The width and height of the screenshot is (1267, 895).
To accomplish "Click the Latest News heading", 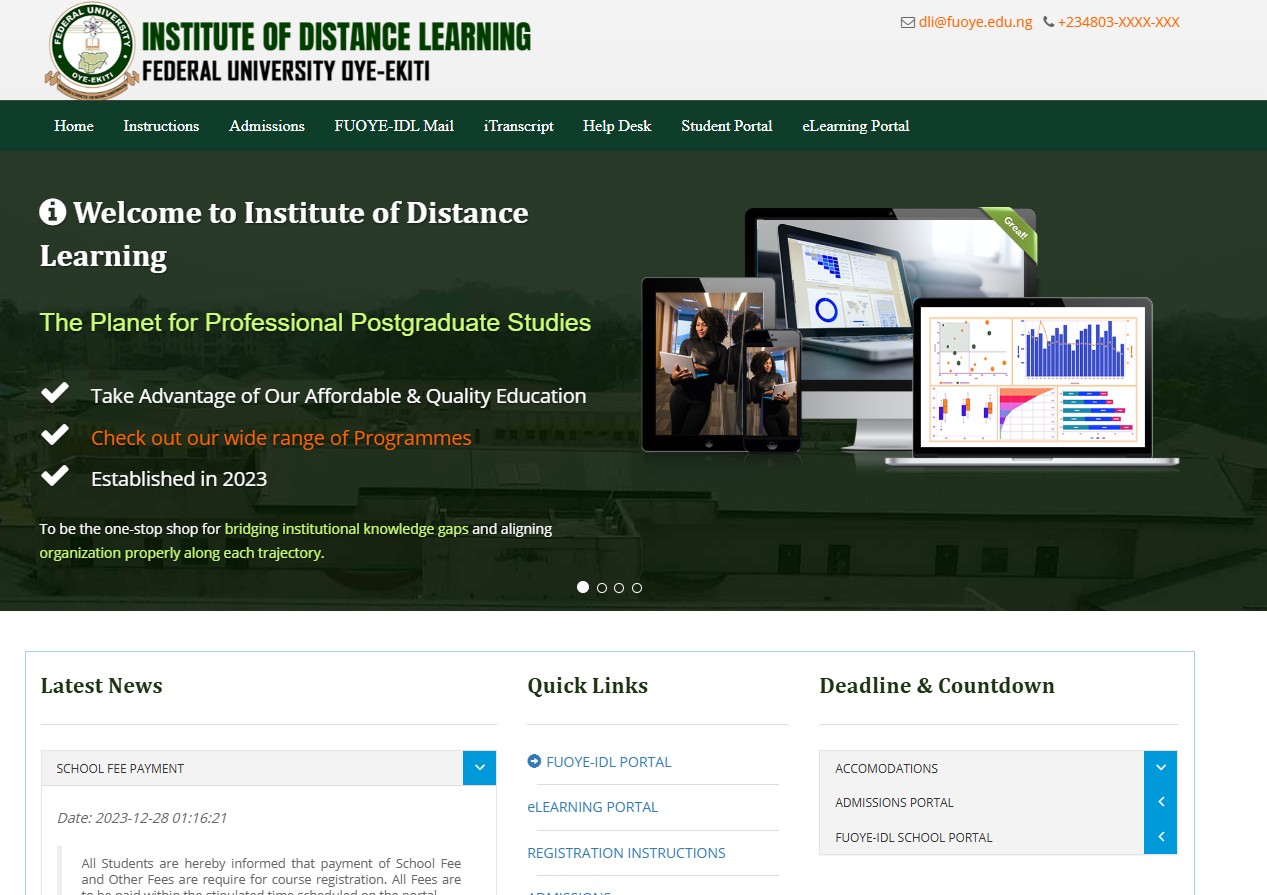I will [x=102, y=686].
